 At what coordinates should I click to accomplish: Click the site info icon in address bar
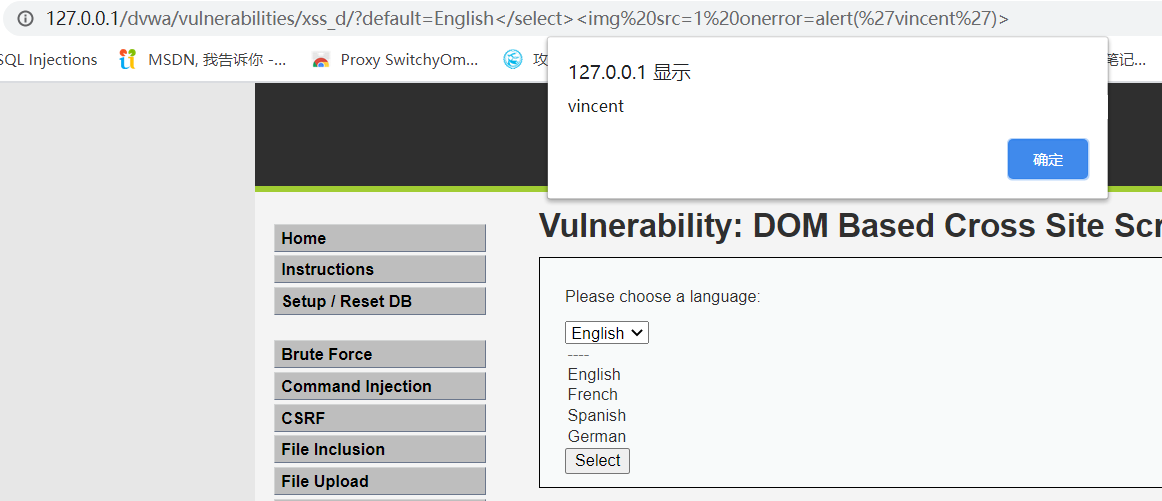click(x=25, y=19)
